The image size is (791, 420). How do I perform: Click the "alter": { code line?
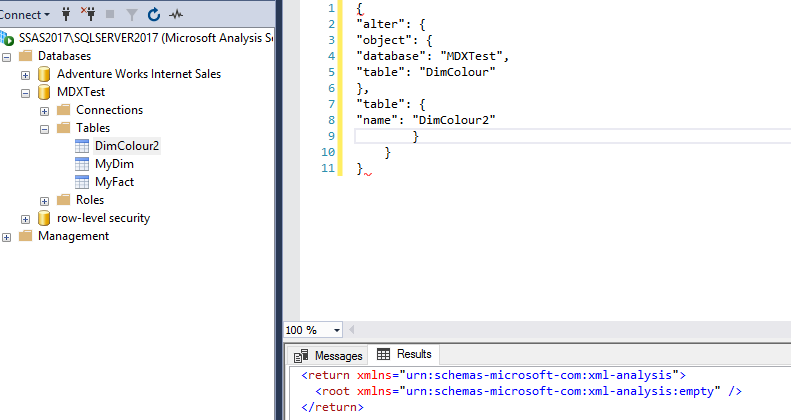(391, 24)
